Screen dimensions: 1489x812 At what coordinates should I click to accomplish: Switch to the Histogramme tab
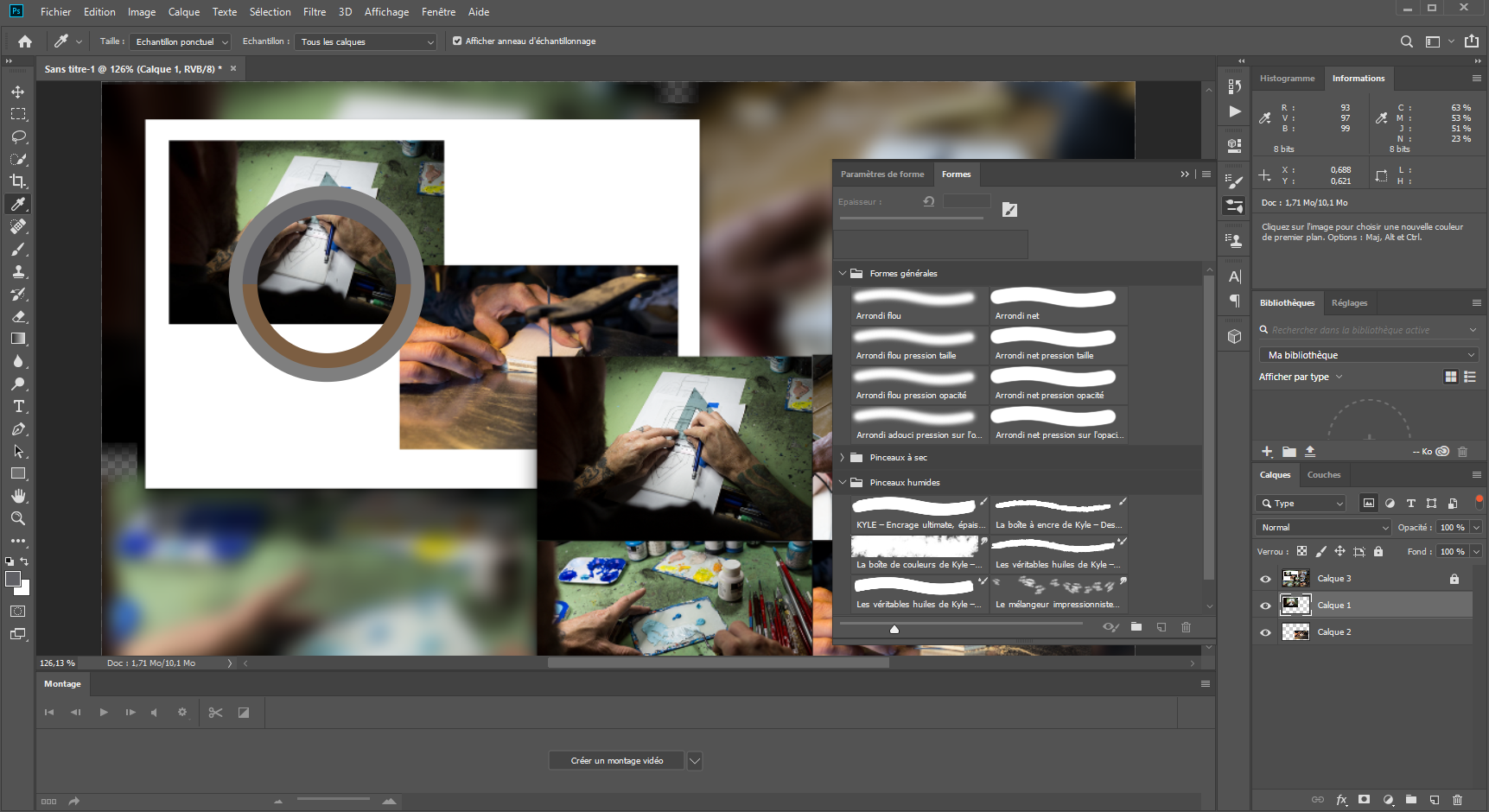click(x=1287, y=78)
